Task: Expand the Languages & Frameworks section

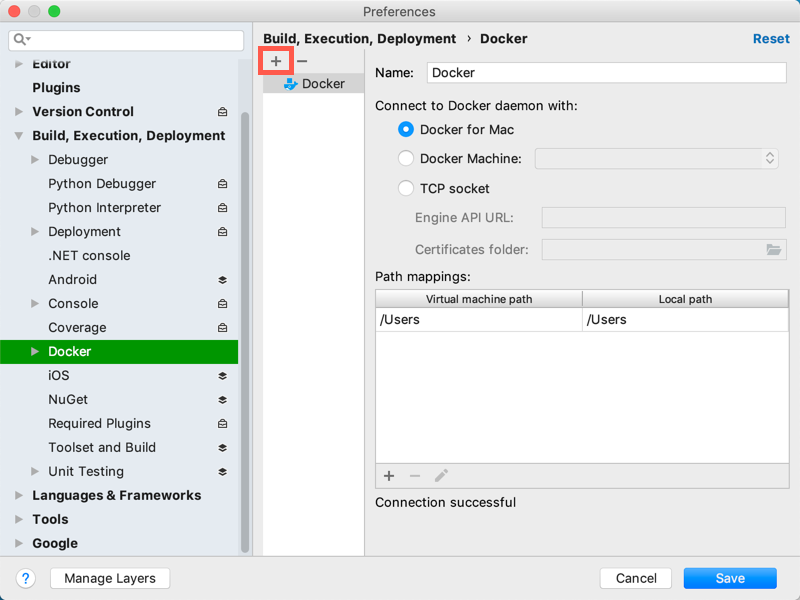Action: (17, 495)
